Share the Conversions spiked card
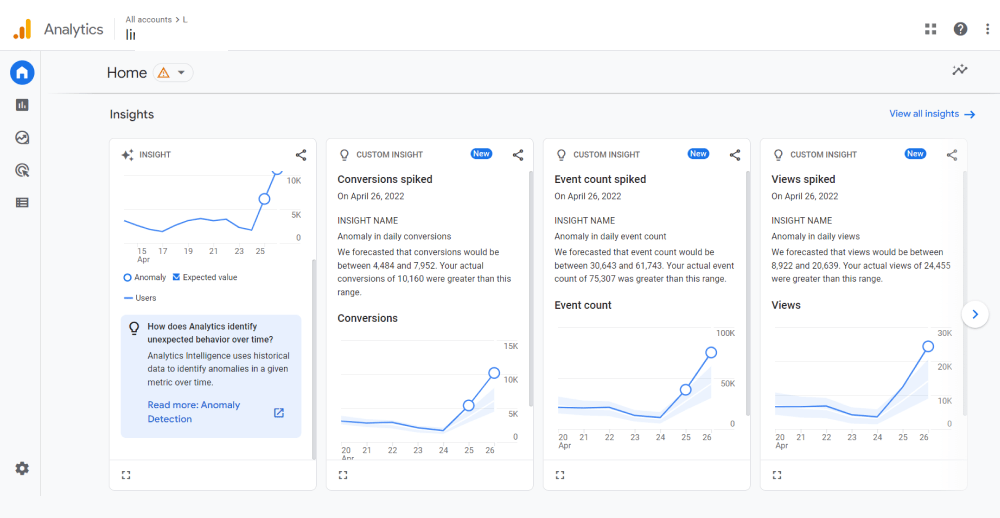 click(518, 154)
